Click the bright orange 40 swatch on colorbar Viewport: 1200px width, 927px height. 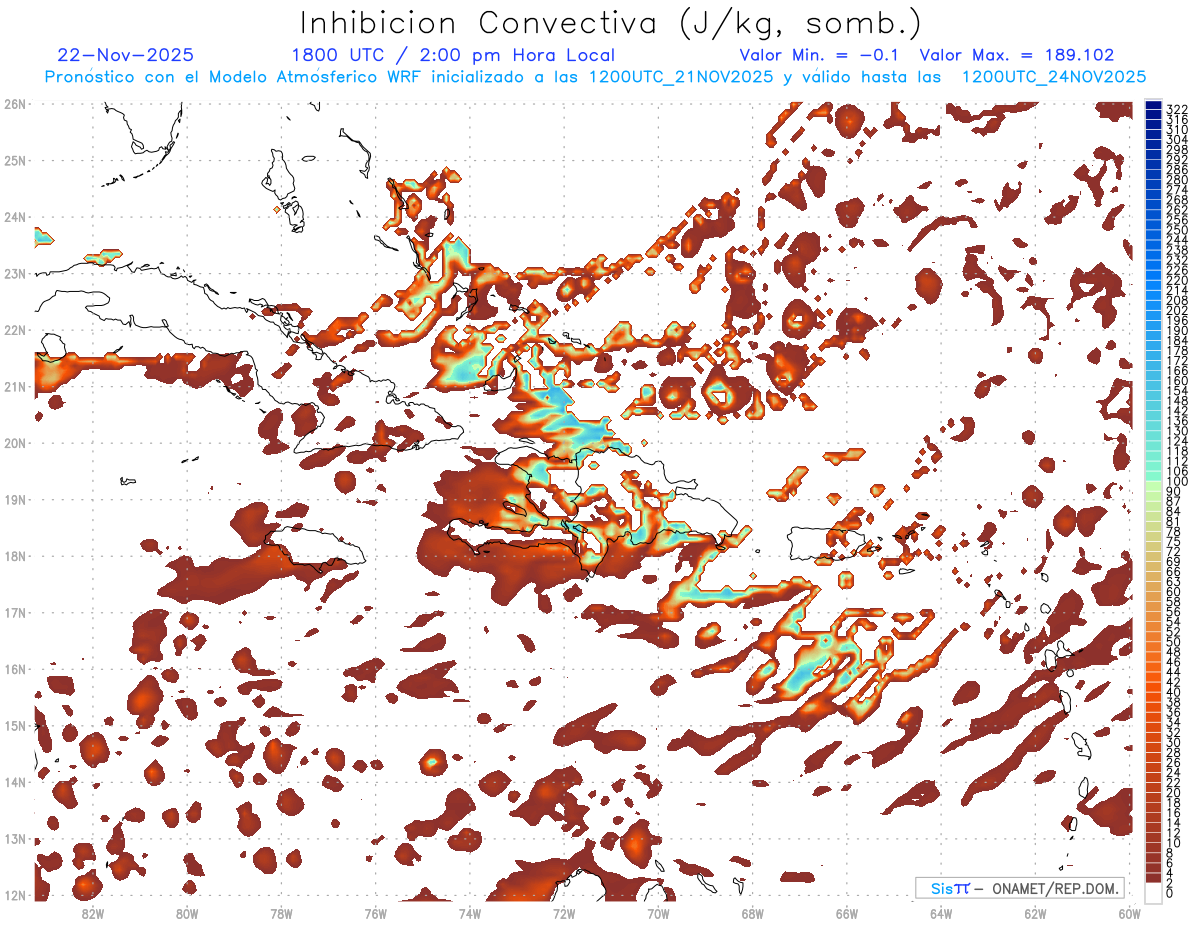(1153, 689)
